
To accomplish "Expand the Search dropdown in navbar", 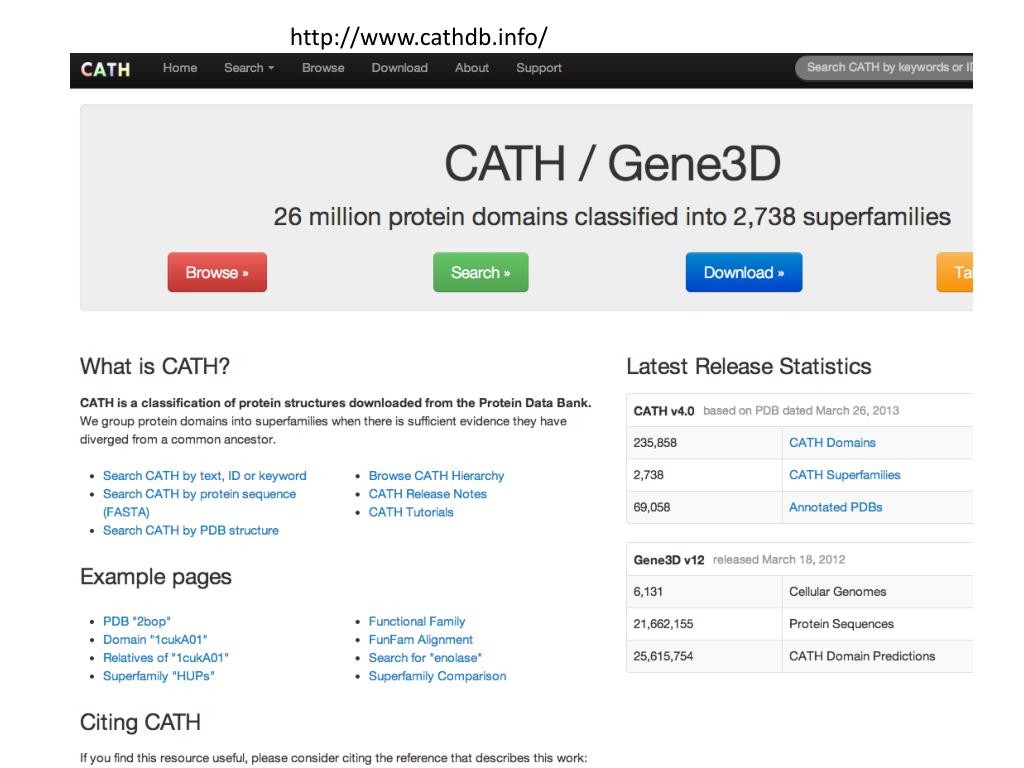I will [x=249, y=68].
